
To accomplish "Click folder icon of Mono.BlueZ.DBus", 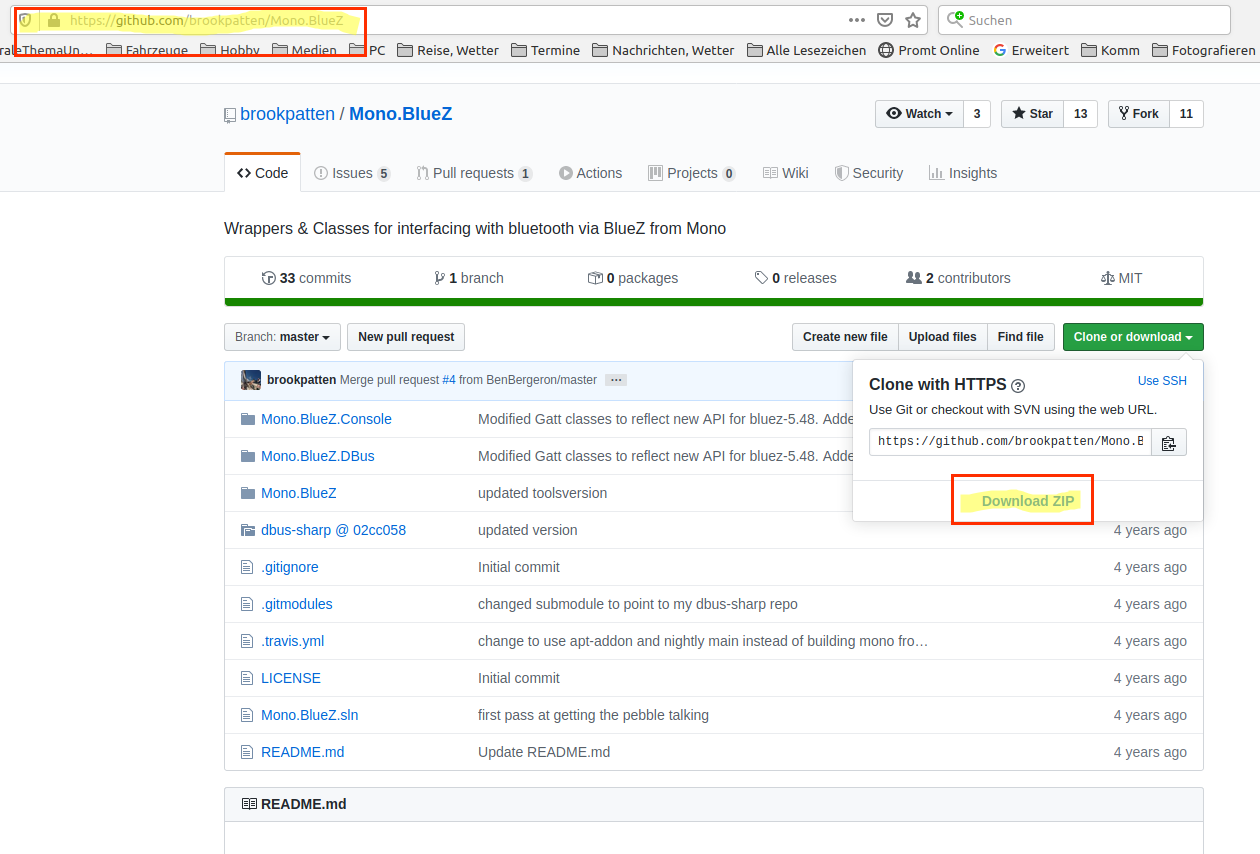I will [248, 456].
